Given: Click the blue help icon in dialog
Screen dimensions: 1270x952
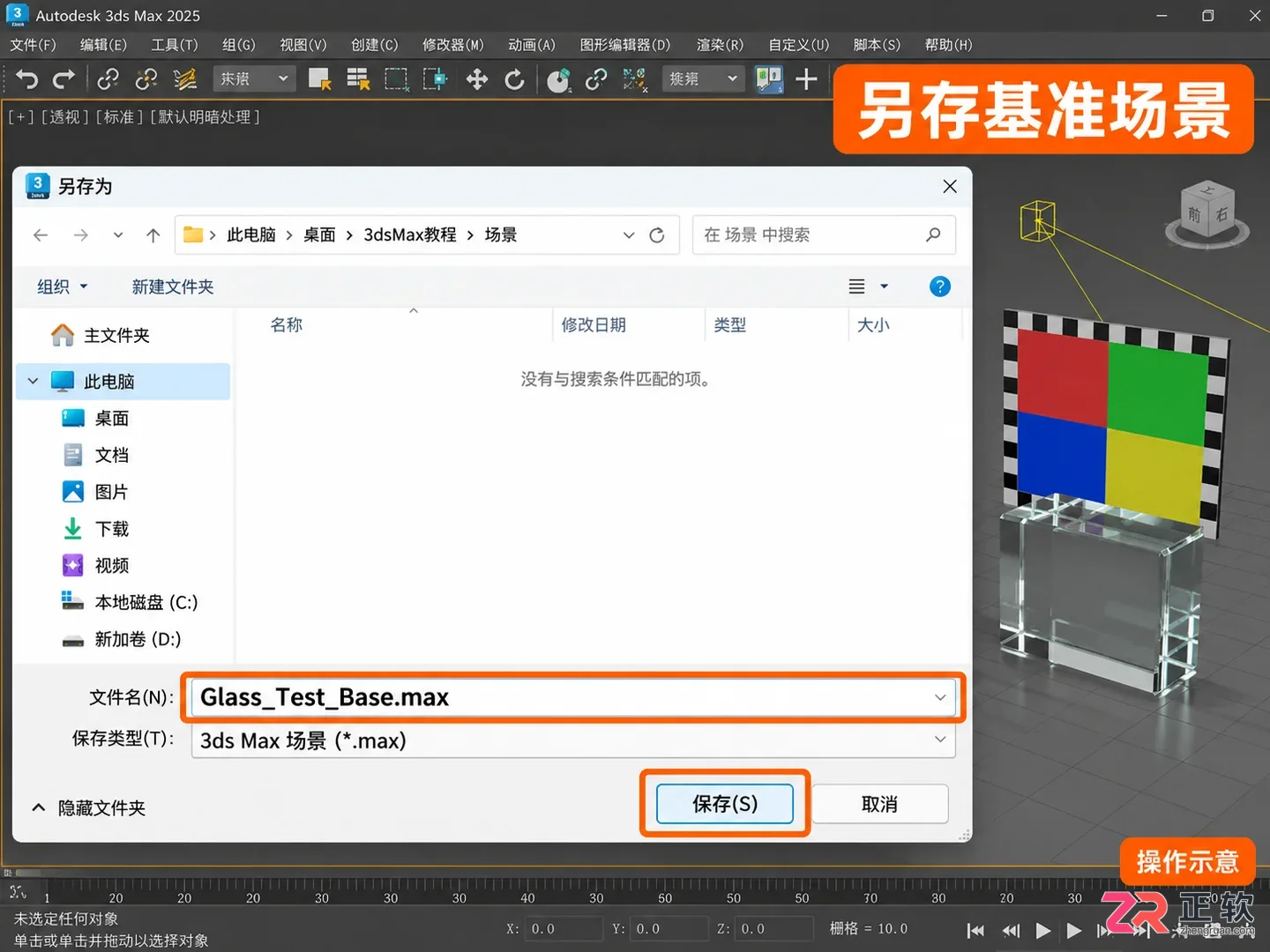Looking at the screenshot, I should (x=940, y=286).
